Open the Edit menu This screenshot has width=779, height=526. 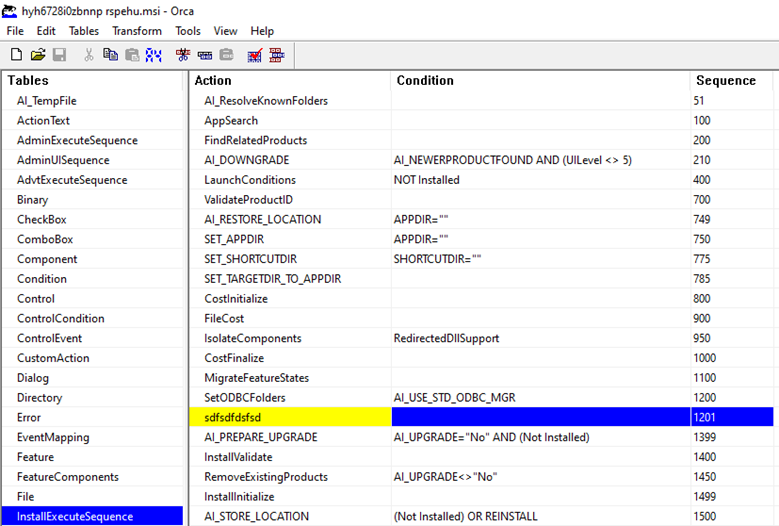(46, 31)
